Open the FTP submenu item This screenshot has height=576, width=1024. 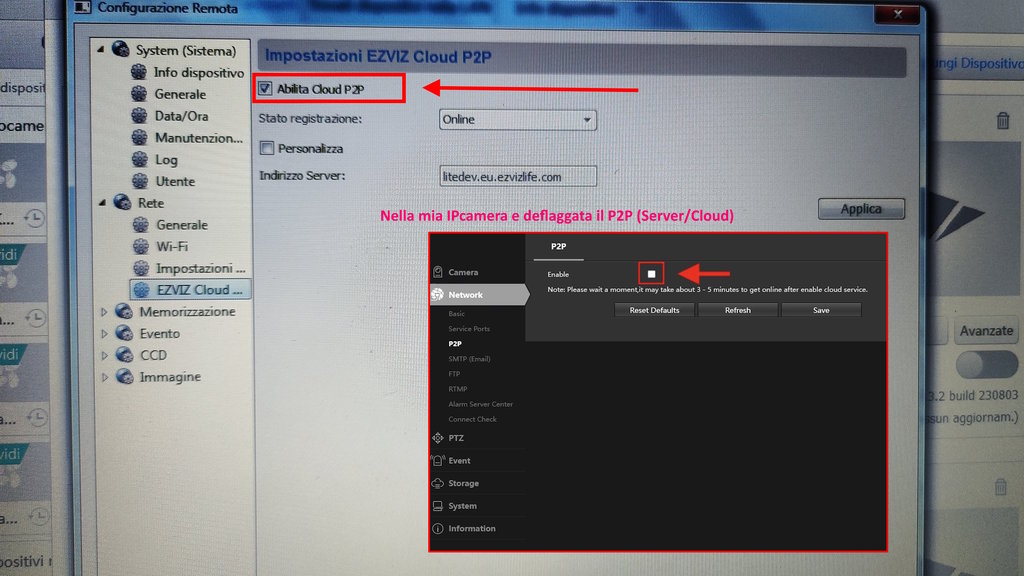(454, 374)
